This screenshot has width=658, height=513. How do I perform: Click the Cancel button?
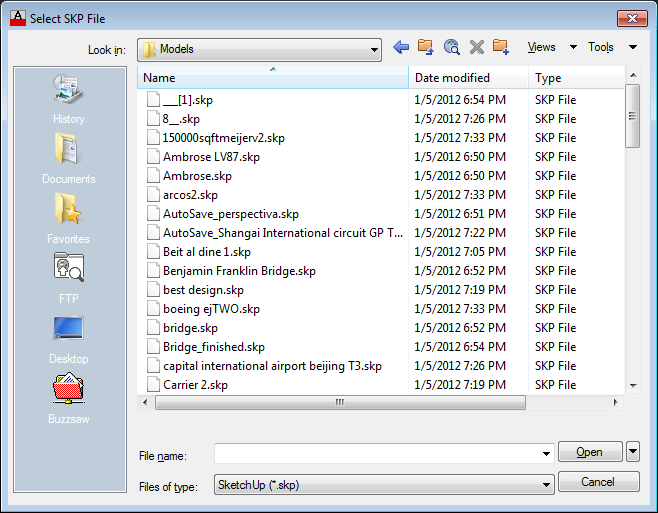coord(598,482)
